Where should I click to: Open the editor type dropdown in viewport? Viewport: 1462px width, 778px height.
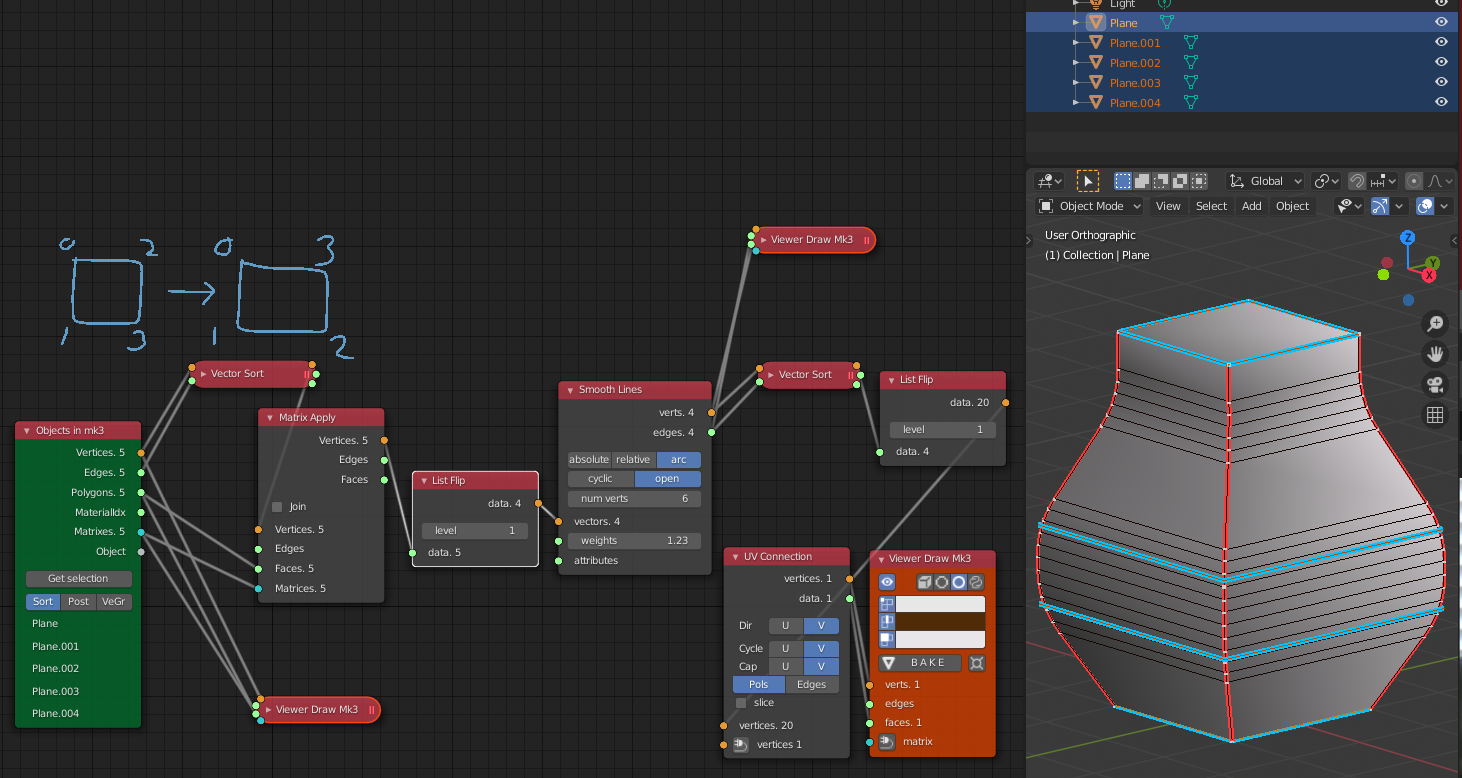tap(1049, 181)
